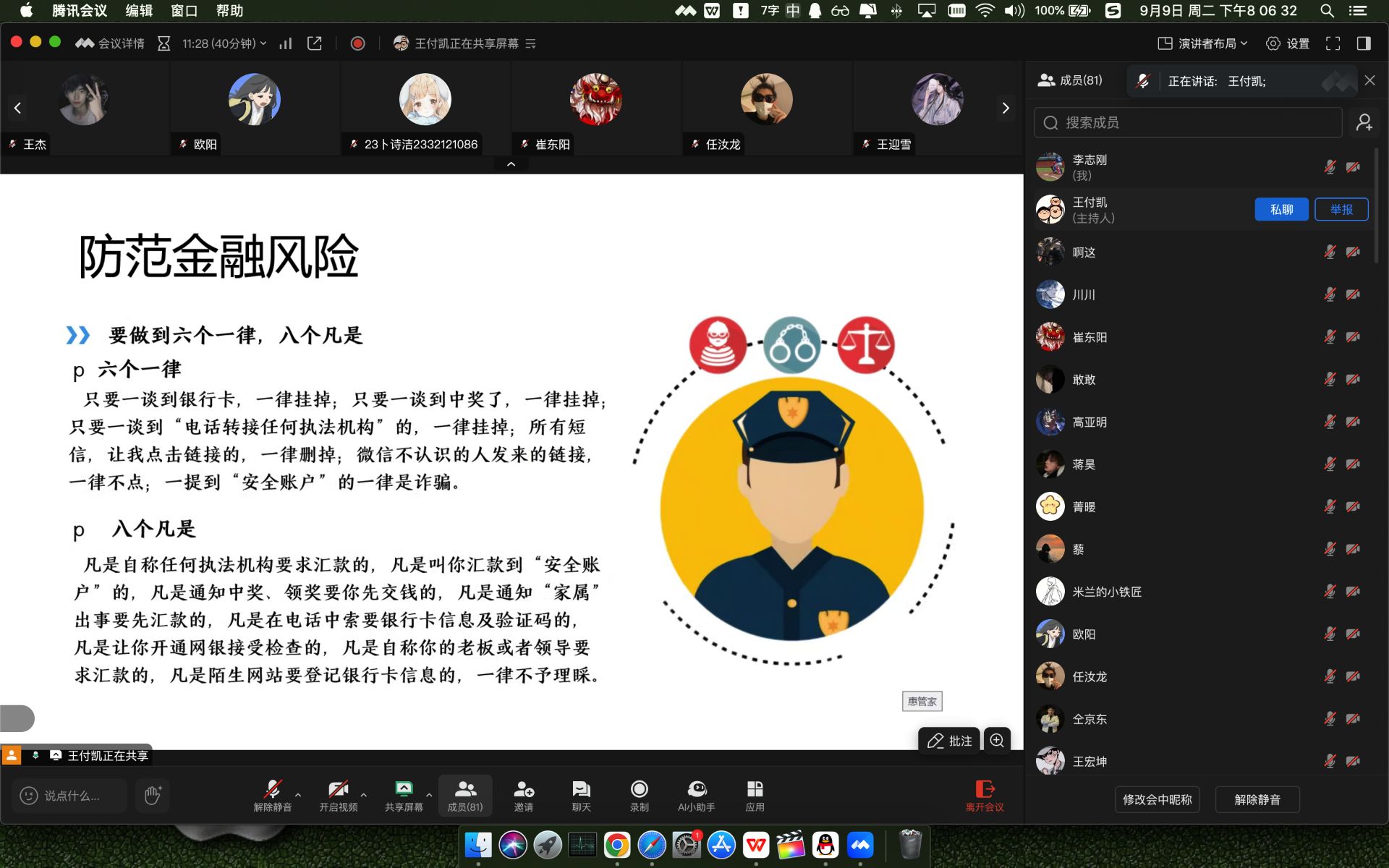The height and width of the screenshot is (868, 1389).
Task: Open the 窗口 menu
Action: pos(184,10)
